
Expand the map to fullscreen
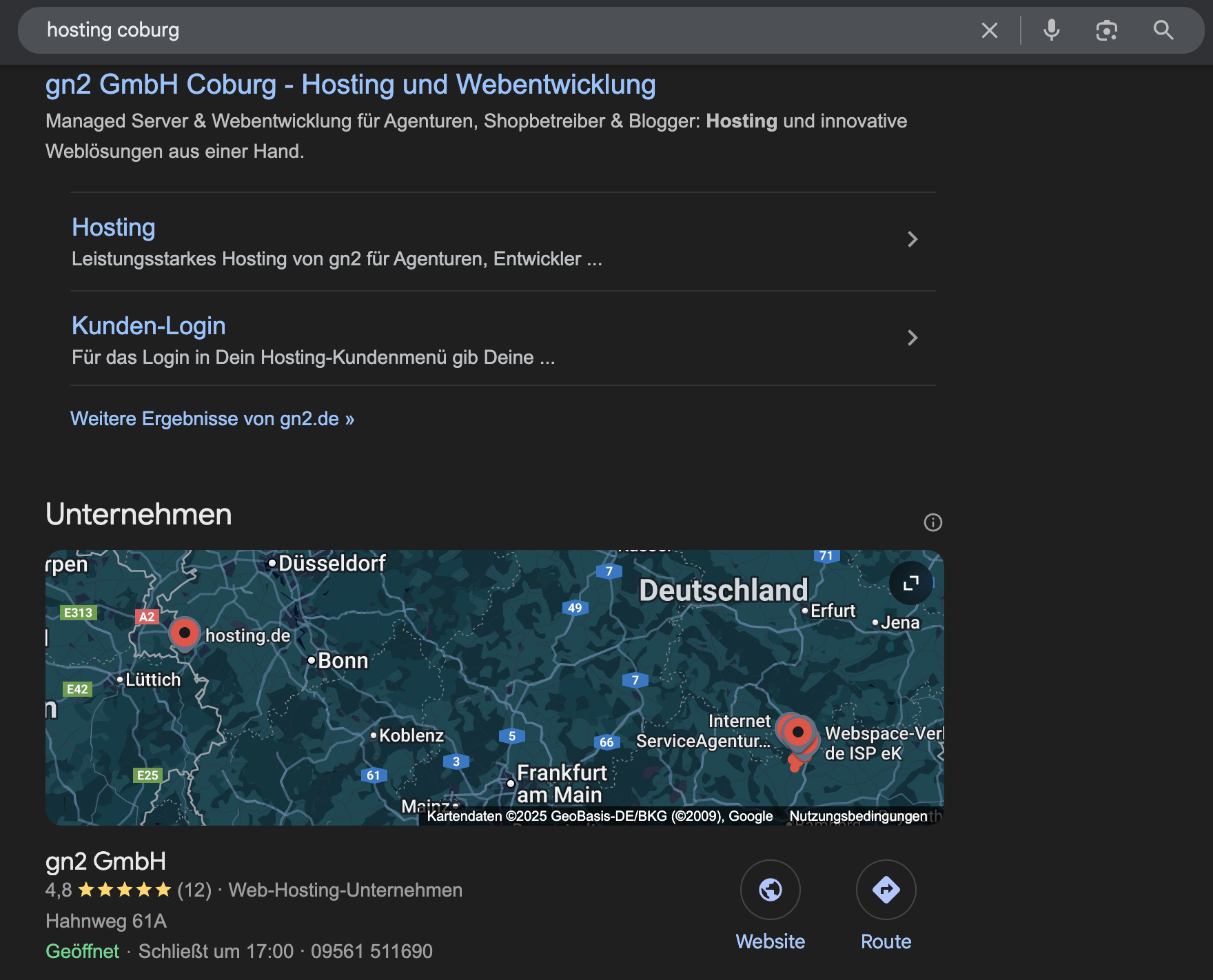point(910,583)
